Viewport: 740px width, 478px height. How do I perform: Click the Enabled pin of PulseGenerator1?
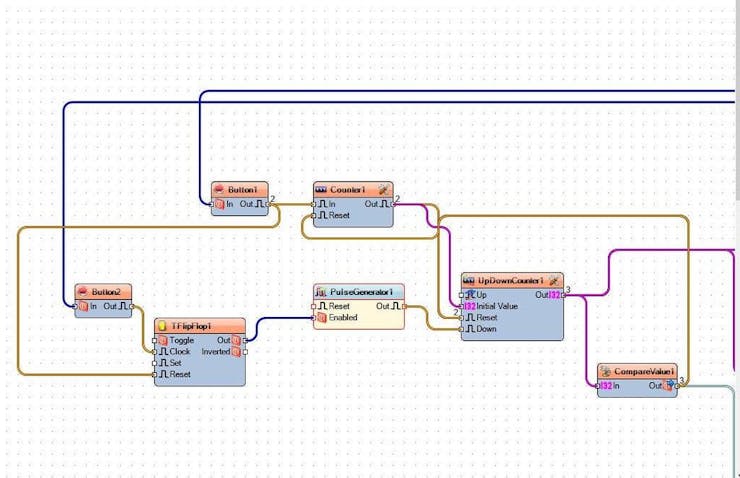[x=314, y=318]
